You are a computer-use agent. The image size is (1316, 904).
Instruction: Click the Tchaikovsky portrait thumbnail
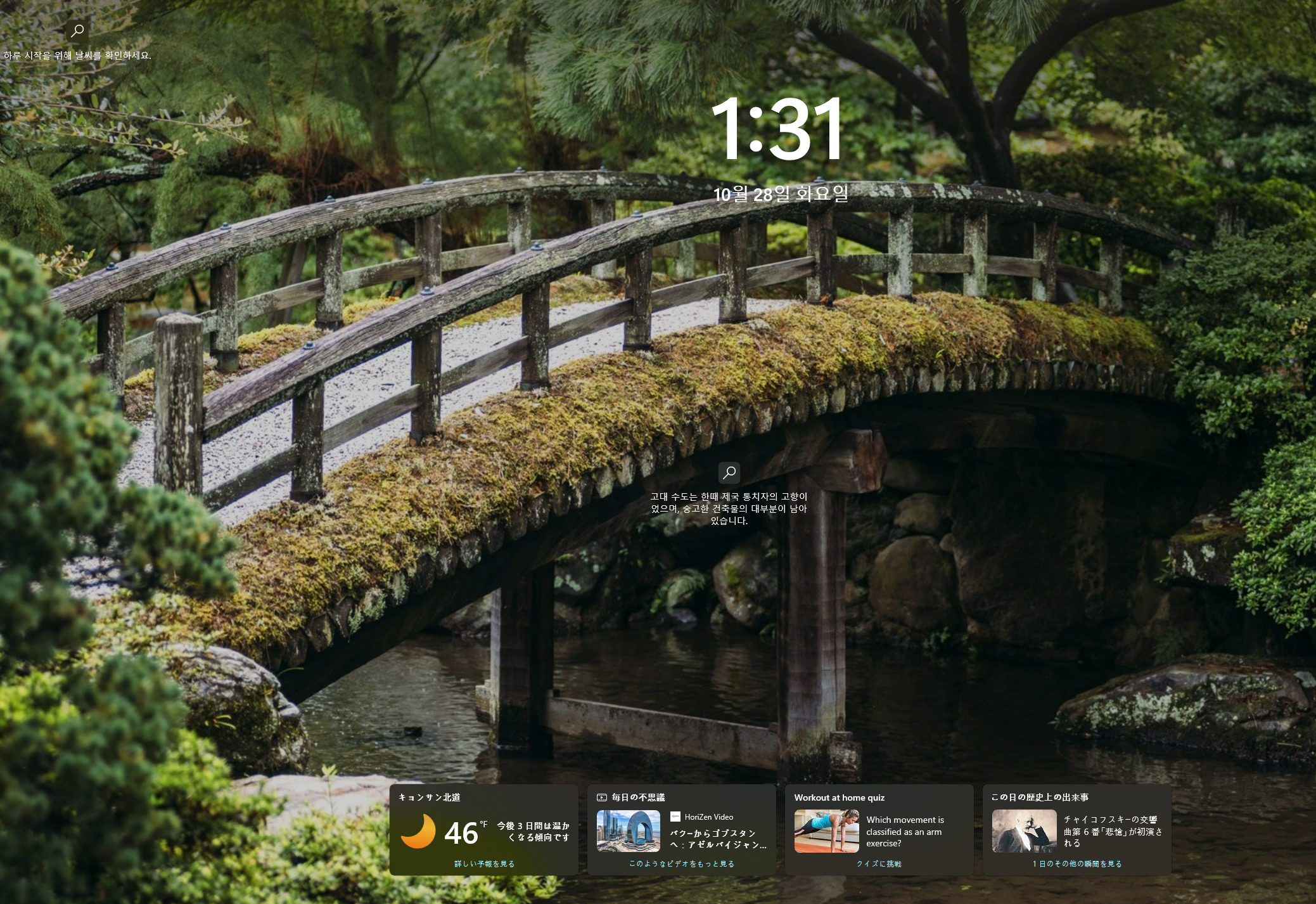tap(1024, 831)
